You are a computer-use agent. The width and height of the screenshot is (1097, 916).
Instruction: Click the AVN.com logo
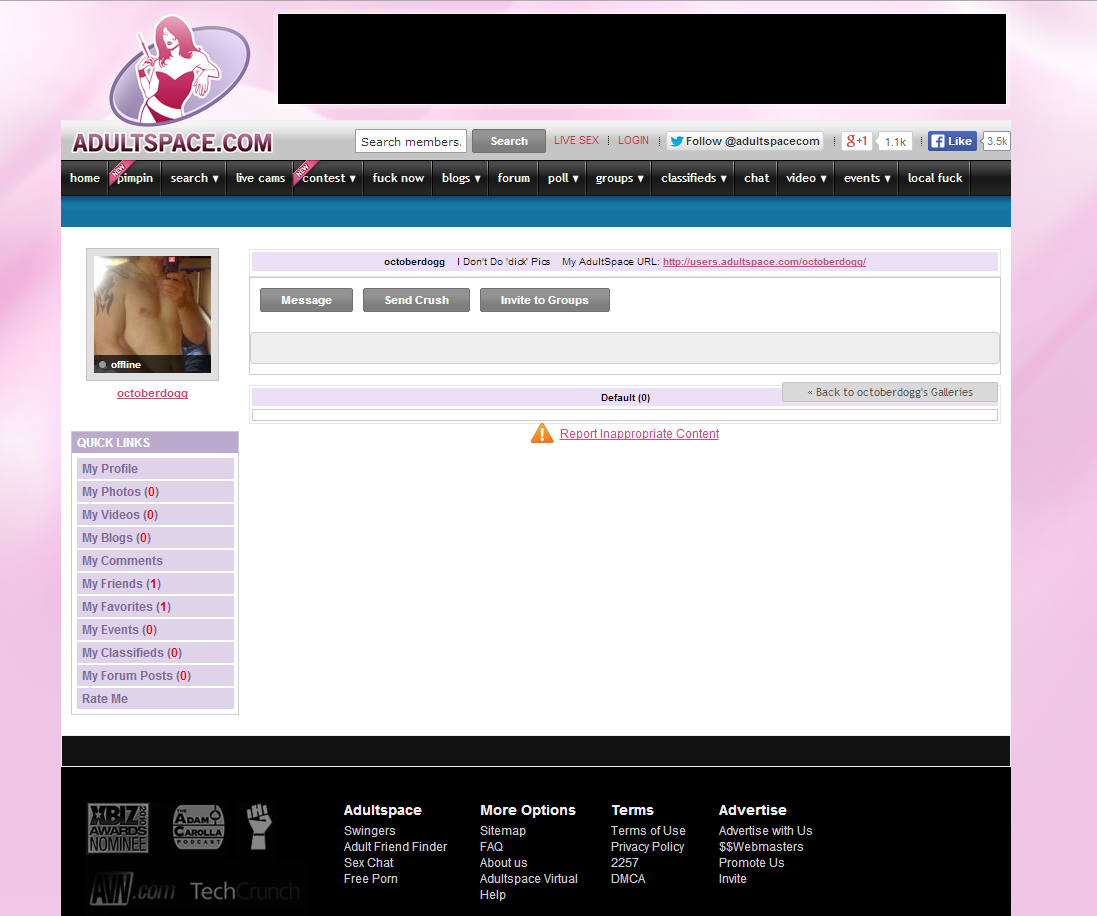tap(133, 890)
